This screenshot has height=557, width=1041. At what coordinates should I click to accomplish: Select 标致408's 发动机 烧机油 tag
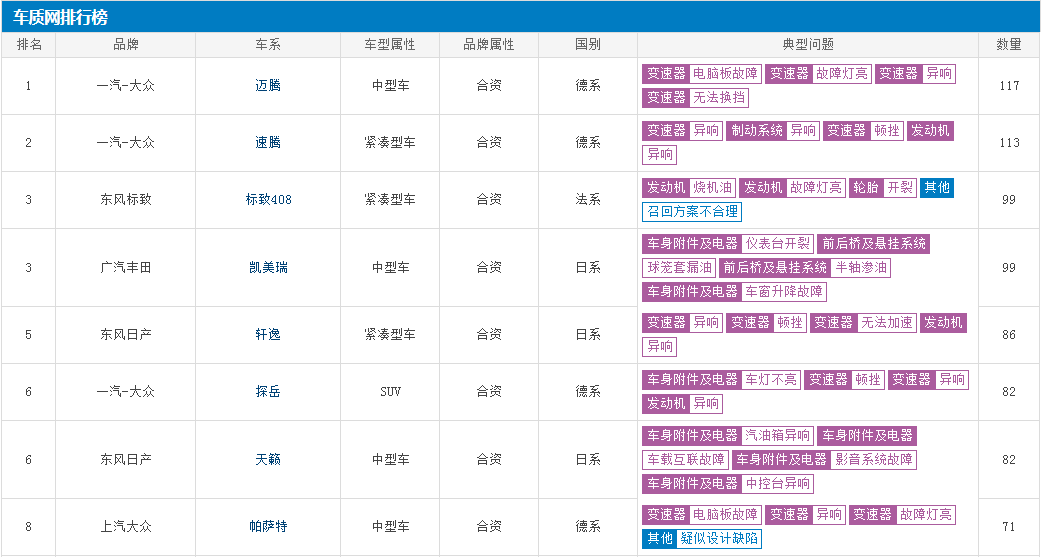point(689,188)
